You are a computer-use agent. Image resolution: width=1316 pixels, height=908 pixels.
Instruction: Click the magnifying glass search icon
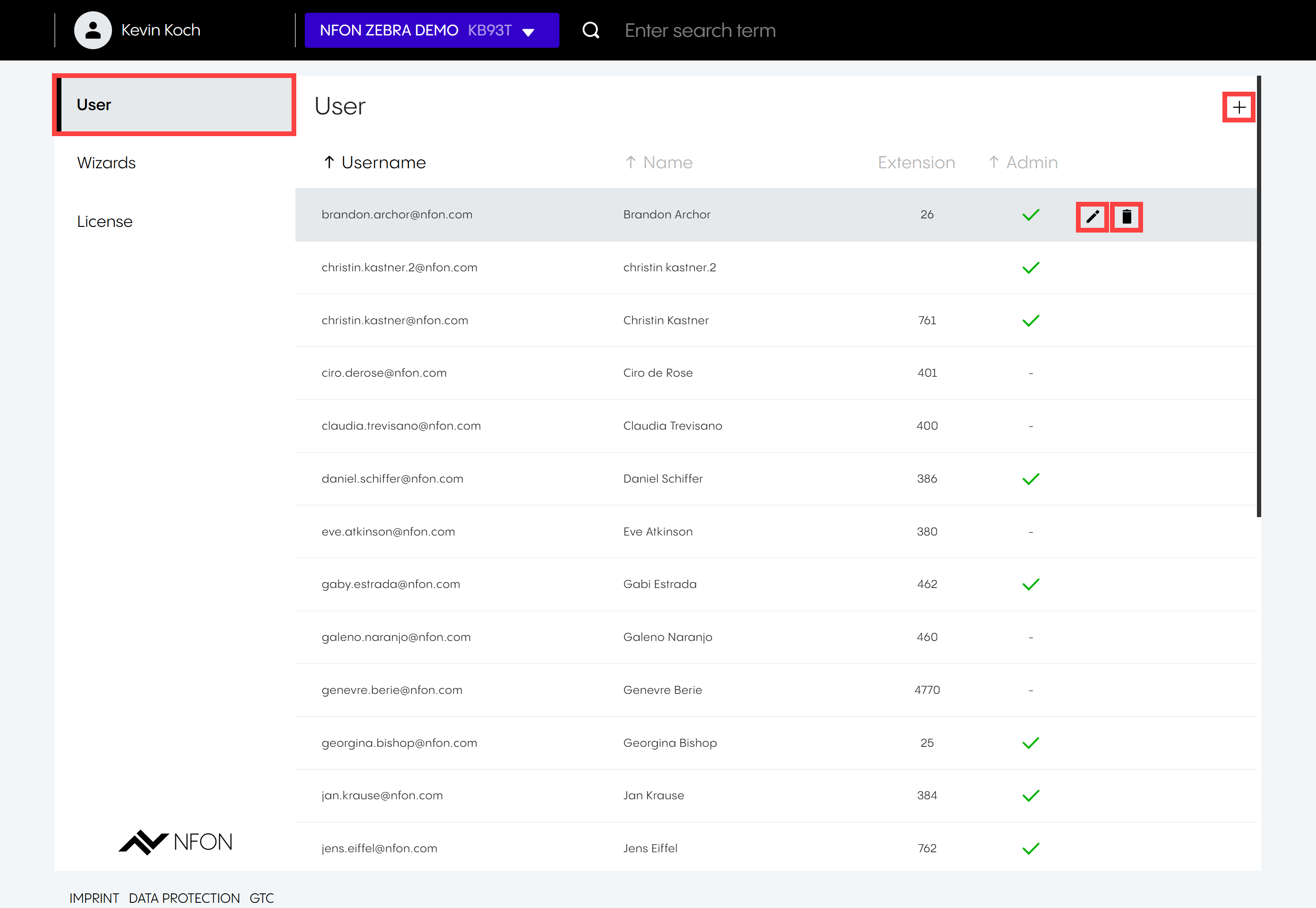[591, 30]
